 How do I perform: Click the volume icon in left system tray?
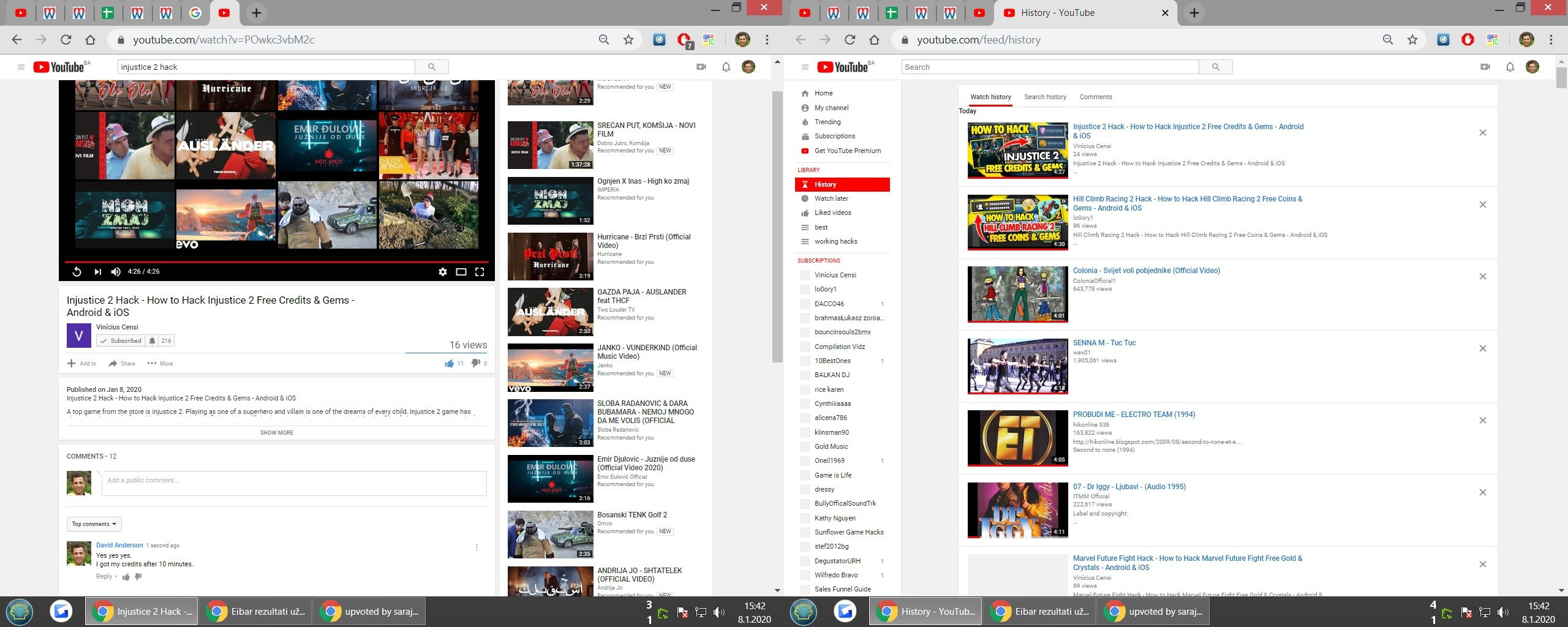pyautogui.click(x=719, y=612)
